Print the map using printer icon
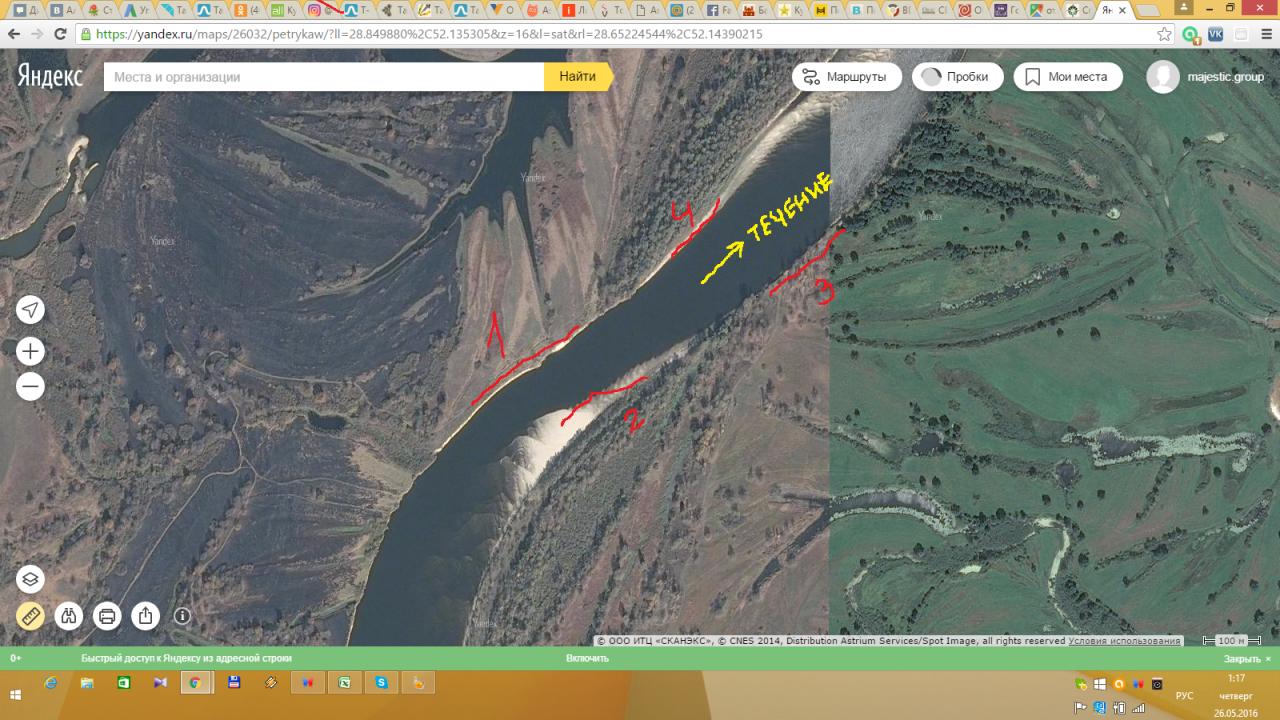The image size is (1280, 720). click(107, 615)
